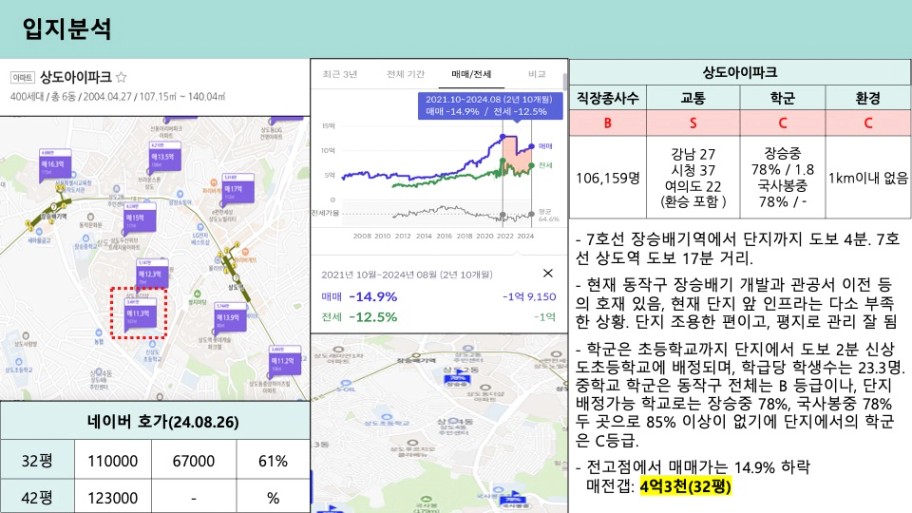Click the blue chart tooltip showing 매매 -14.9%
912x513 pixels.
490,105
